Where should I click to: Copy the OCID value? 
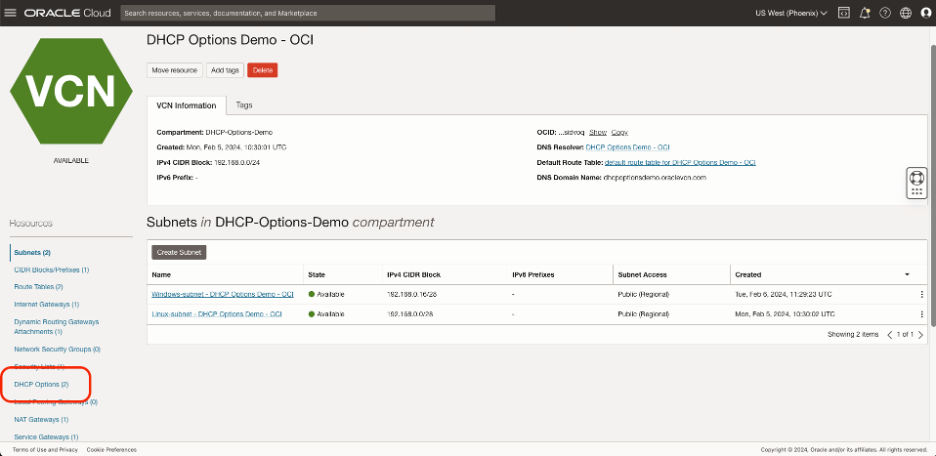(x=620, y=132)
